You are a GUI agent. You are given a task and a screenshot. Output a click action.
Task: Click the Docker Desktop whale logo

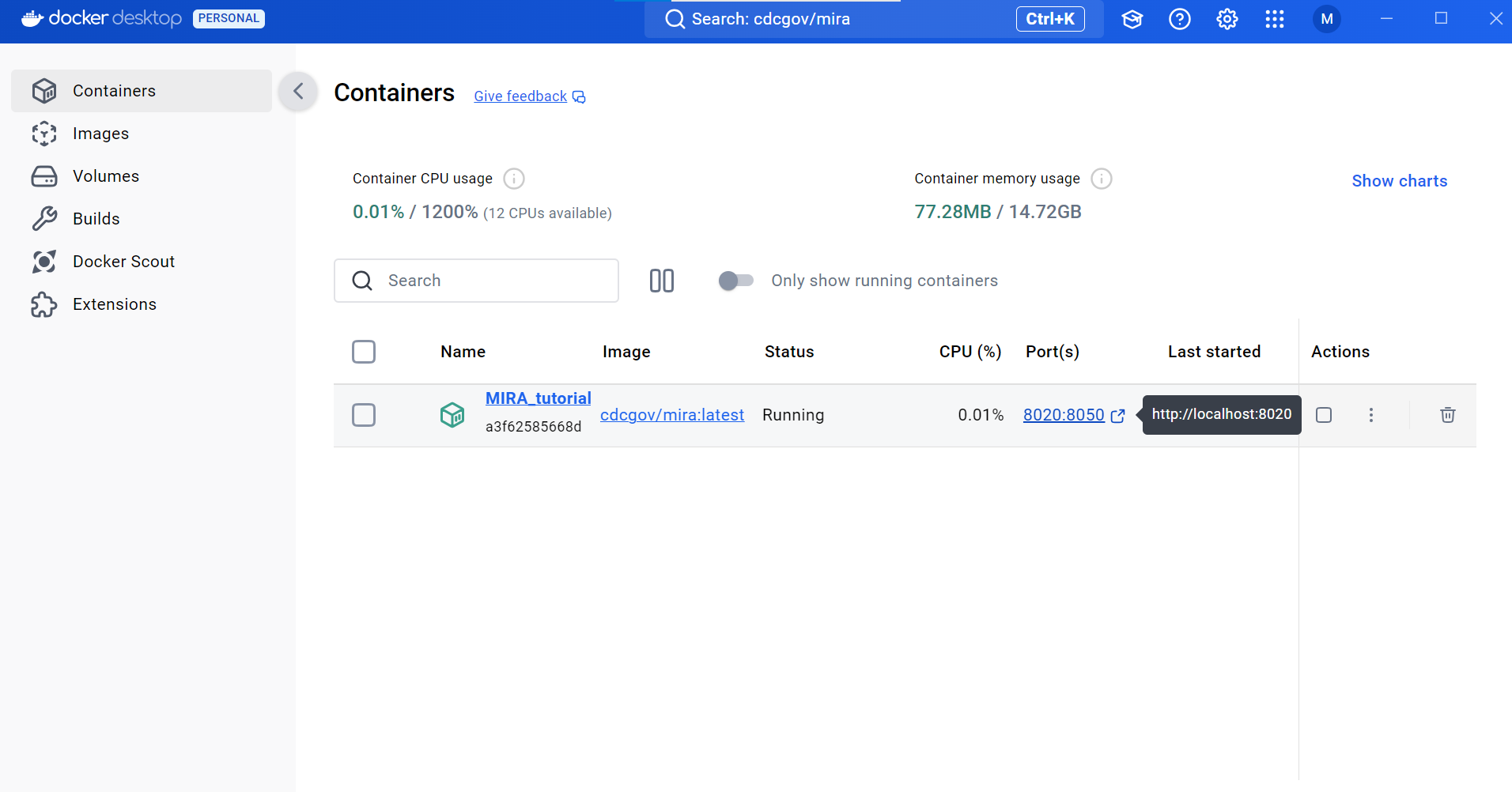32,18
